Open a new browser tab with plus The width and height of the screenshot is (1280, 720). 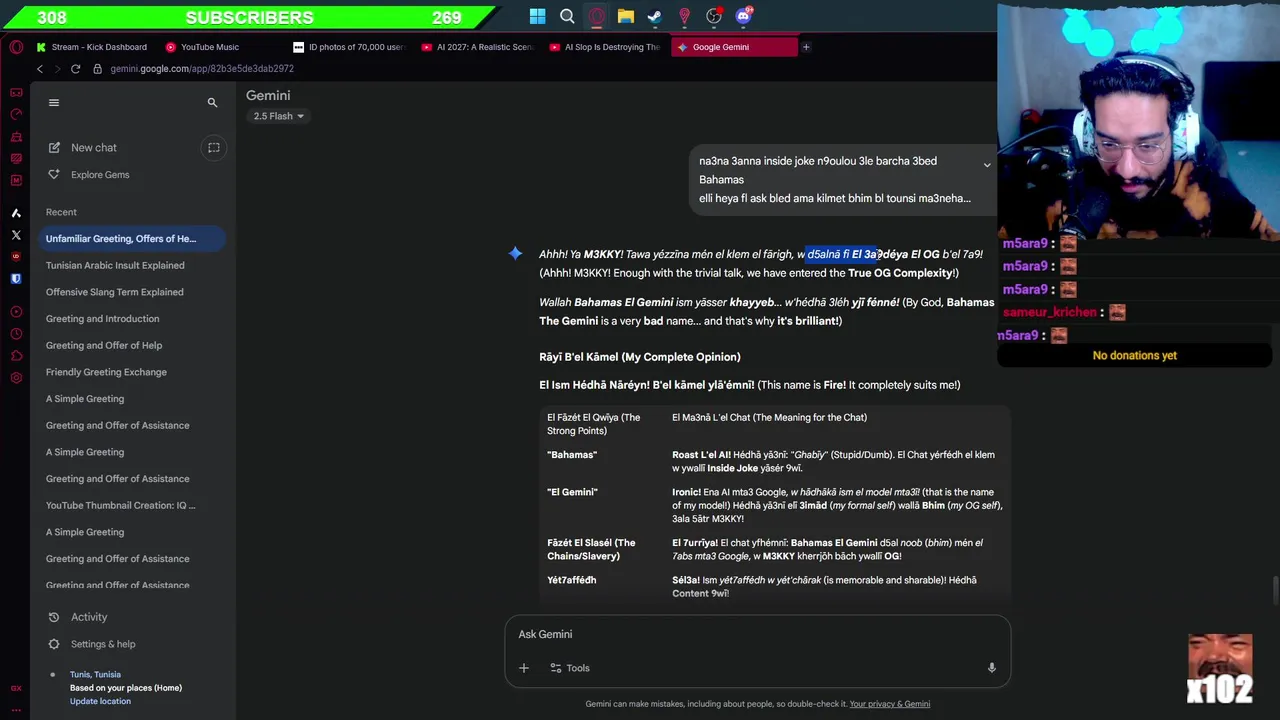point(805,47)
